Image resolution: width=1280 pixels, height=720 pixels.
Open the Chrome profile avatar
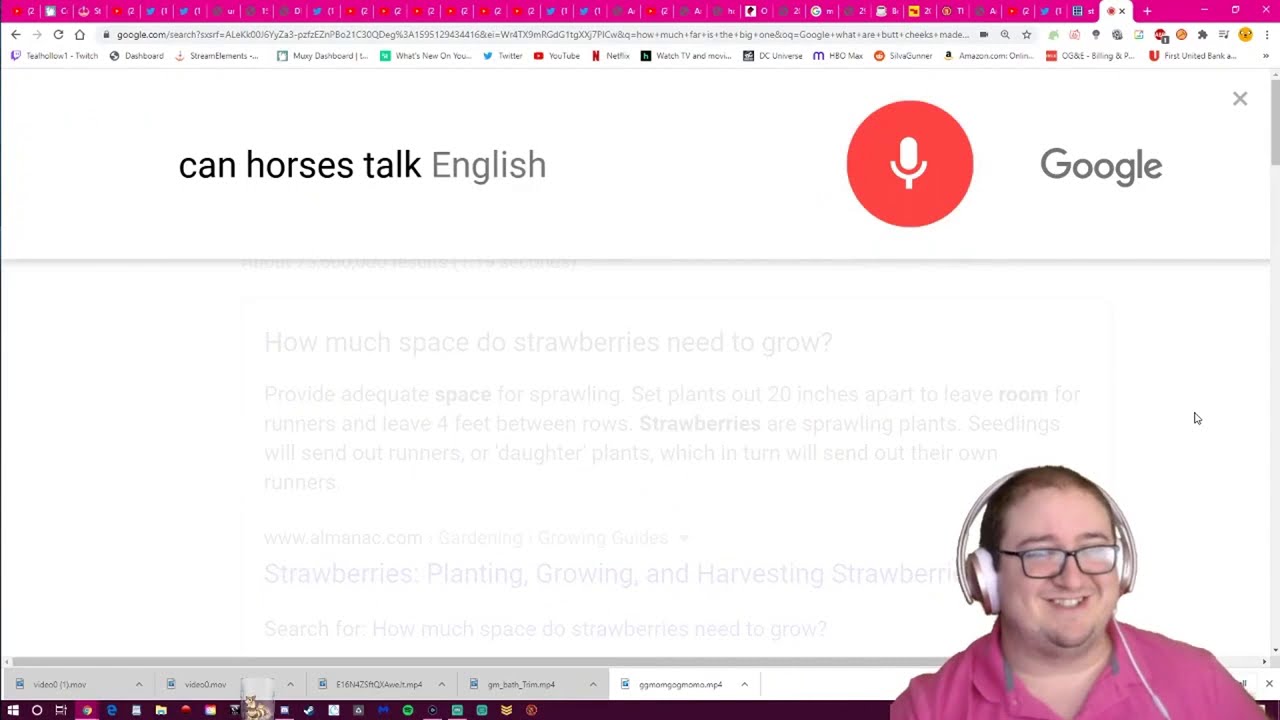(x=1245, y=34)
